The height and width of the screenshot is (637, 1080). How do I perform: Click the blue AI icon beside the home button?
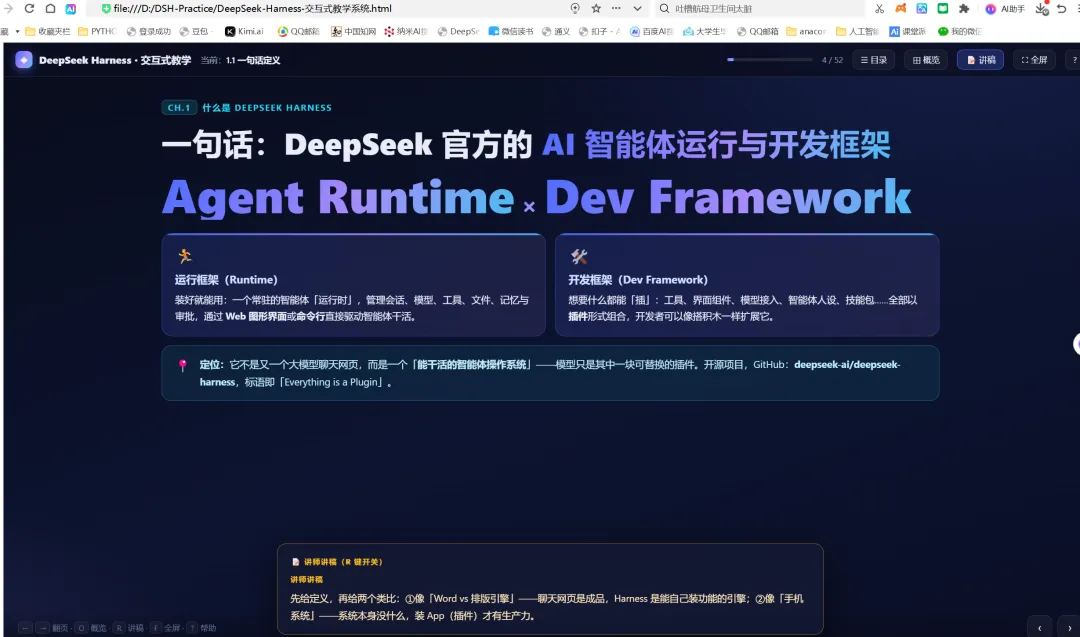tap(70, 9)
